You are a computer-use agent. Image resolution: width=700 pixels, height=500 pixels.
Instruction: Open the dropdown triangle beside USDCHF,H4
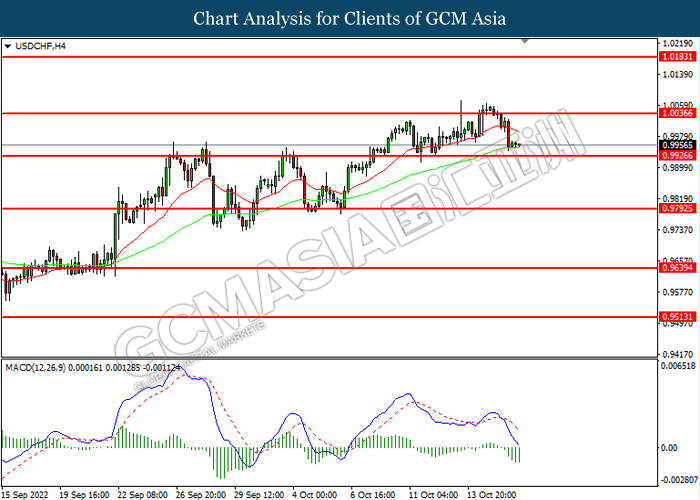click(7, 46)
